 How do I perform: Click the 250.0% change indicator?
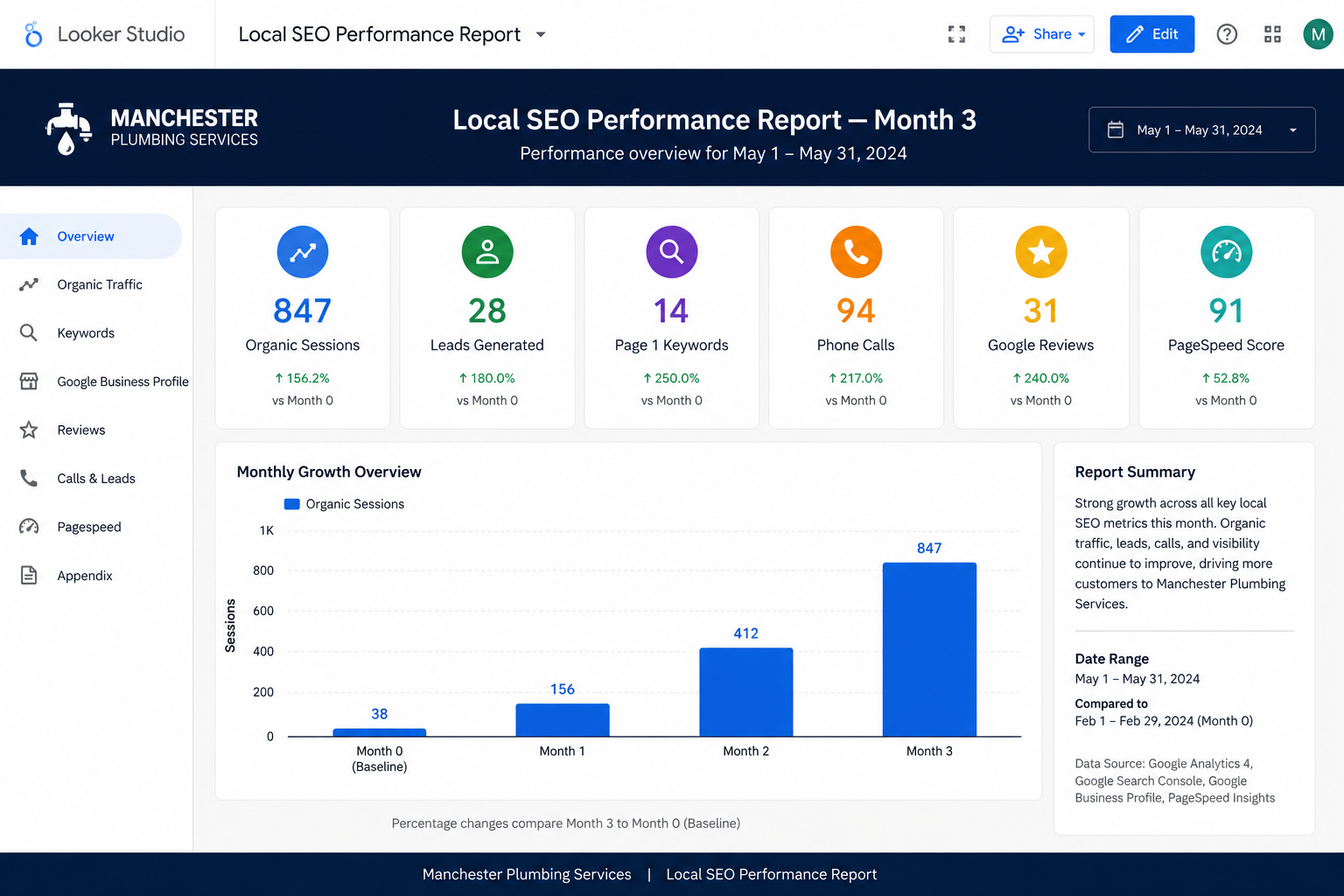[672, 378]
